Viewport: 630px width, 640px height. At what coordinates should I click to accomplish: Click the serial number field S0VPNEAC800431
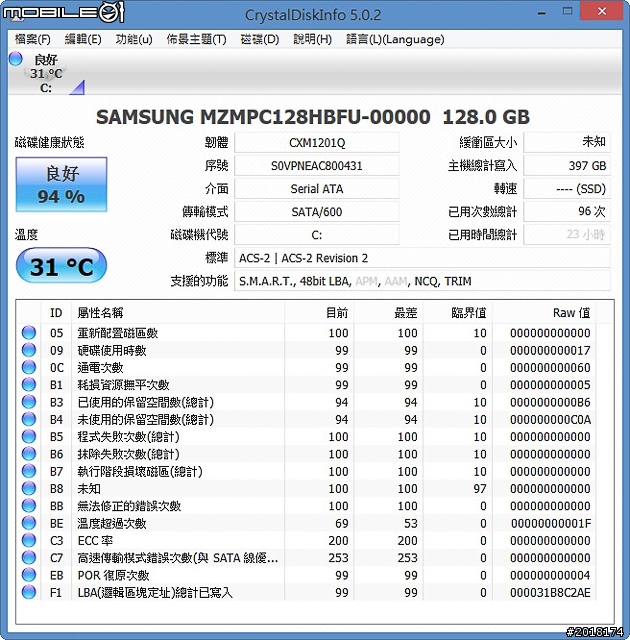(x=317, y=166)
